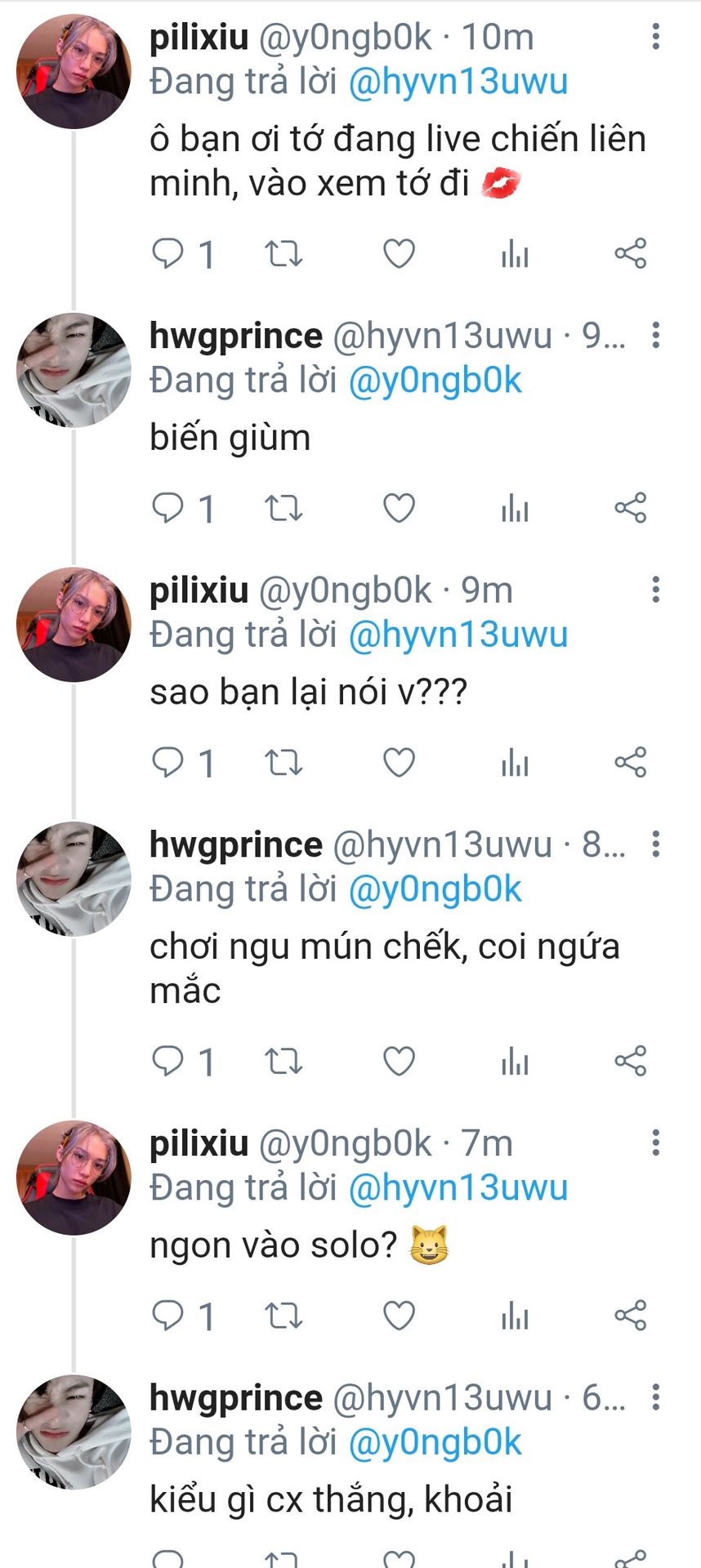Retweet the "ngon vào solo?" tweet

(x=284, y=1316)
